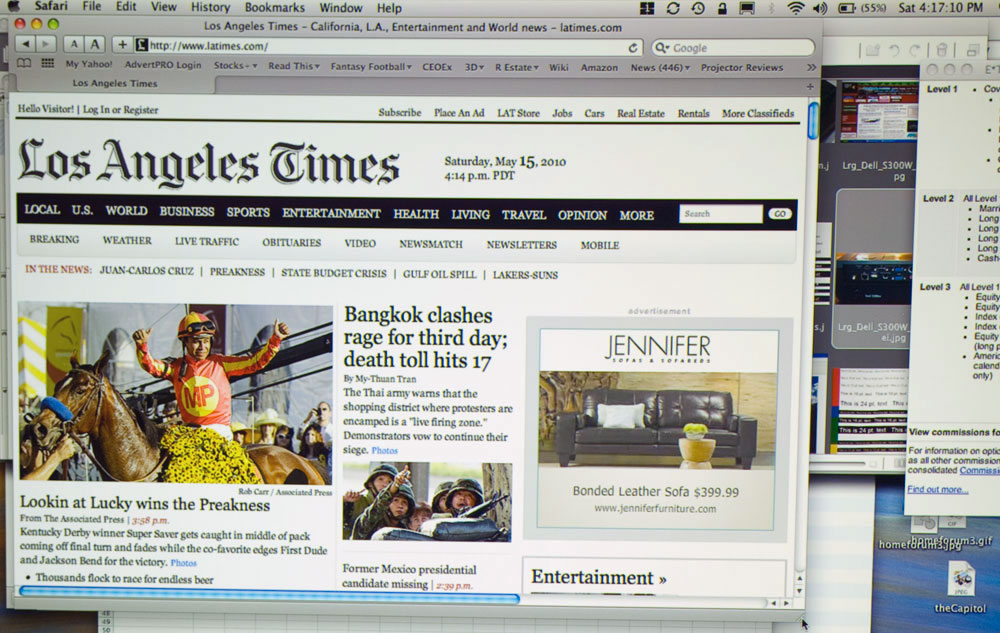Screen dimensions: 1000x633
Task: Click the Bangkok soldiers photo
Action: point(427,502)
